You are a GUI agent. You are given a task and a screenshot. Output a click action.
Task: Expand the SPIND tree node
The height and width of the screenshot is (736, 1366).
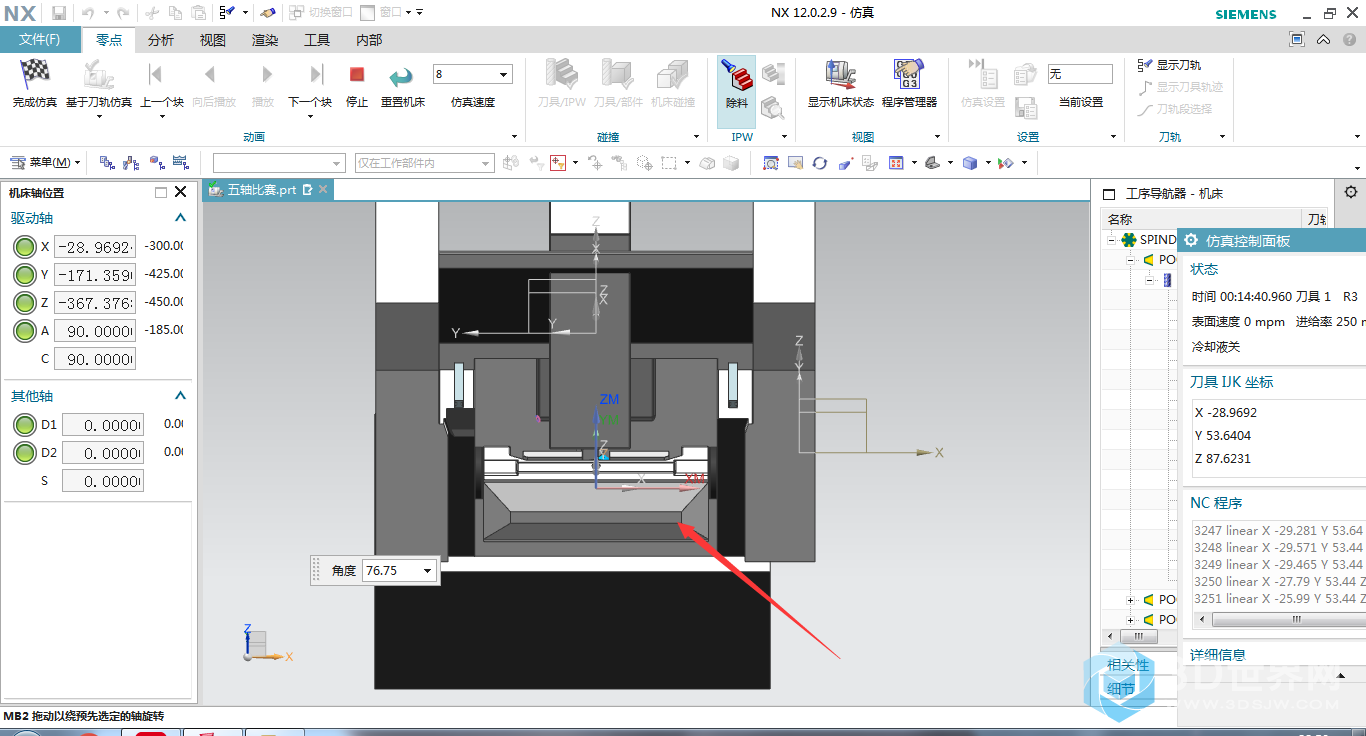point(1110,240)
